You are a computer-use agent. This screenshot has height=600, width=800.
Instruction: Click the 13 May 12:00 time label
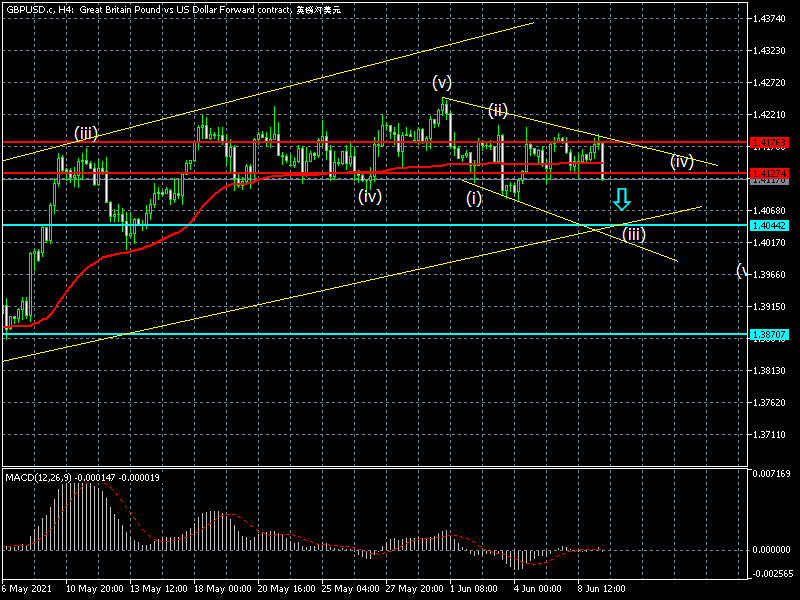(x=159, y=589)
